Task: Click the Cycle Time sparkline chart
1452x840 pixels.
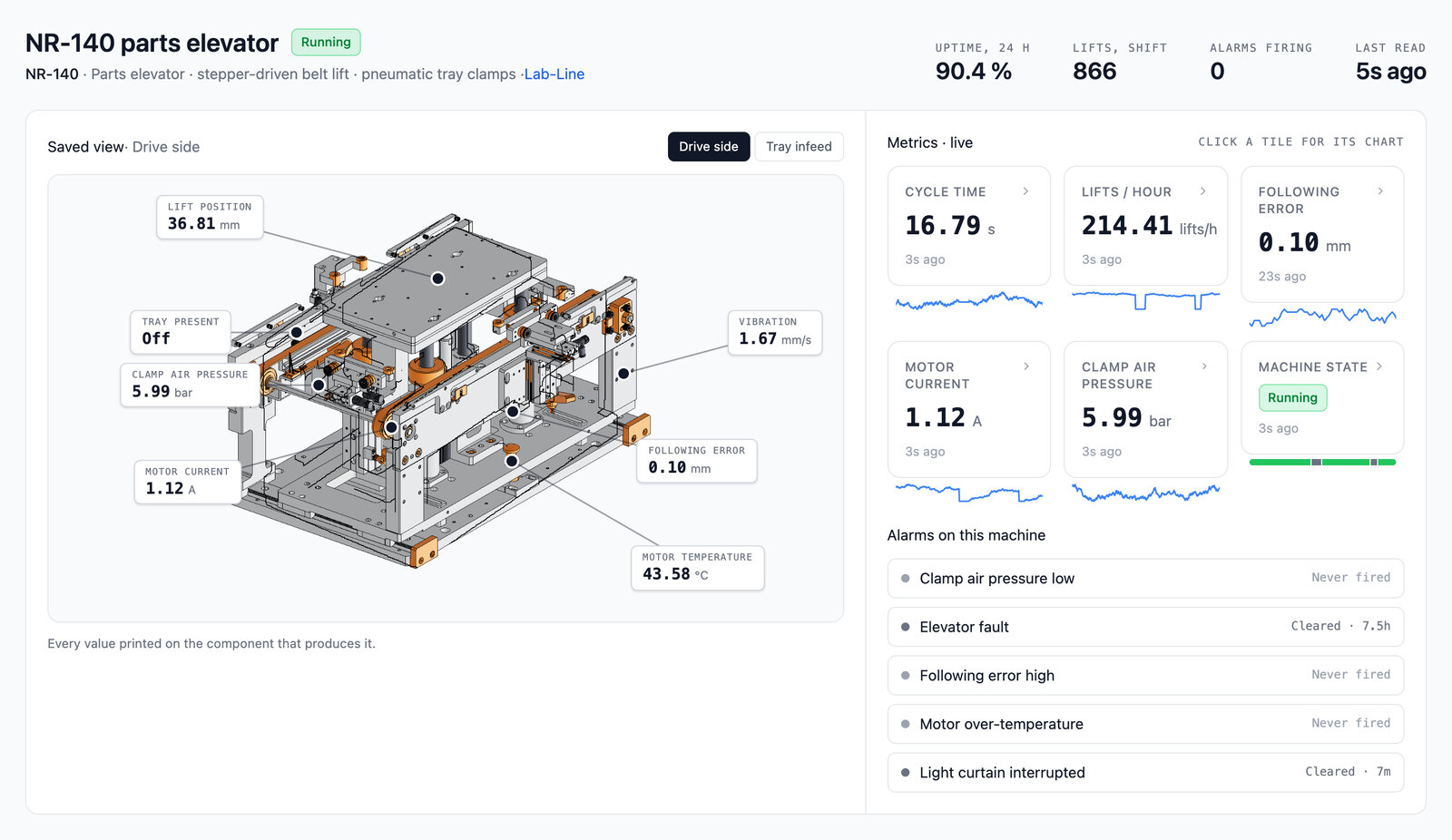Action: pos(968,301)
